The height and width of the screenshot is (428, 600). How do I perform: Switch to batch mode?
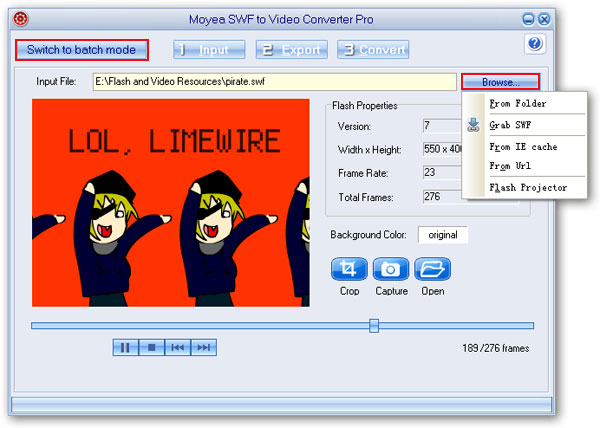click(x=82, y=50)
